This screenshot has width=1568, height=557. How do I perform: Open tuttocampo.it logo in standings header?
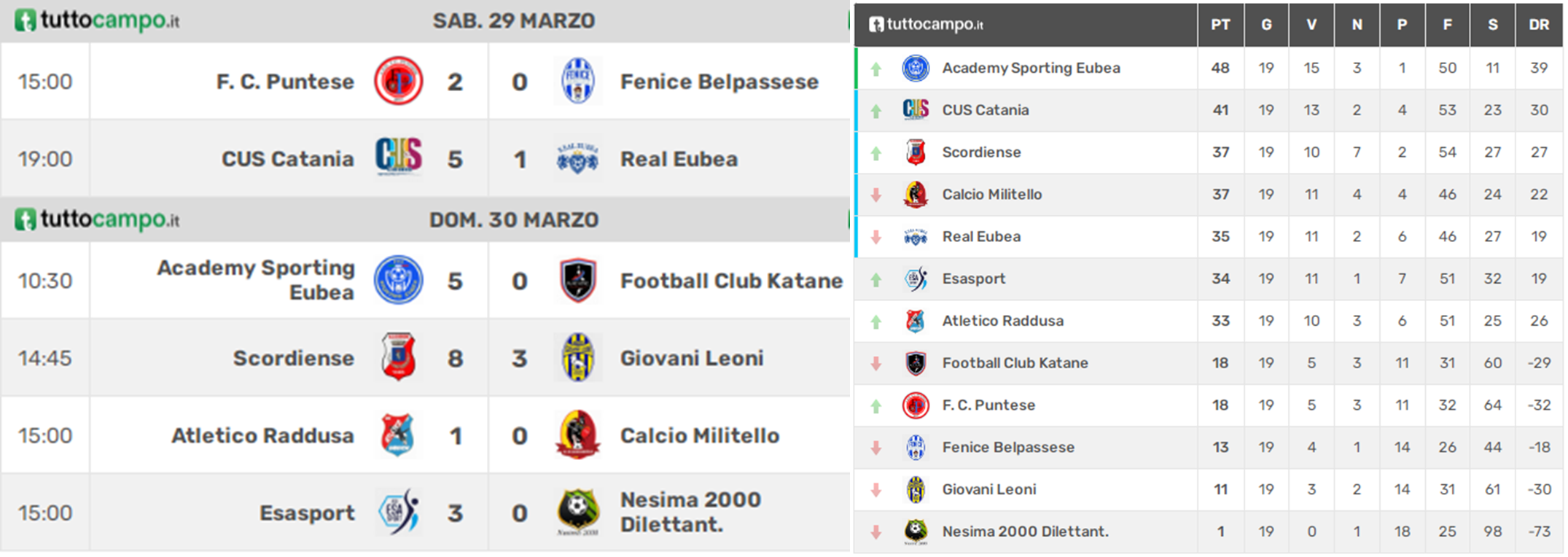coord(926,24)
